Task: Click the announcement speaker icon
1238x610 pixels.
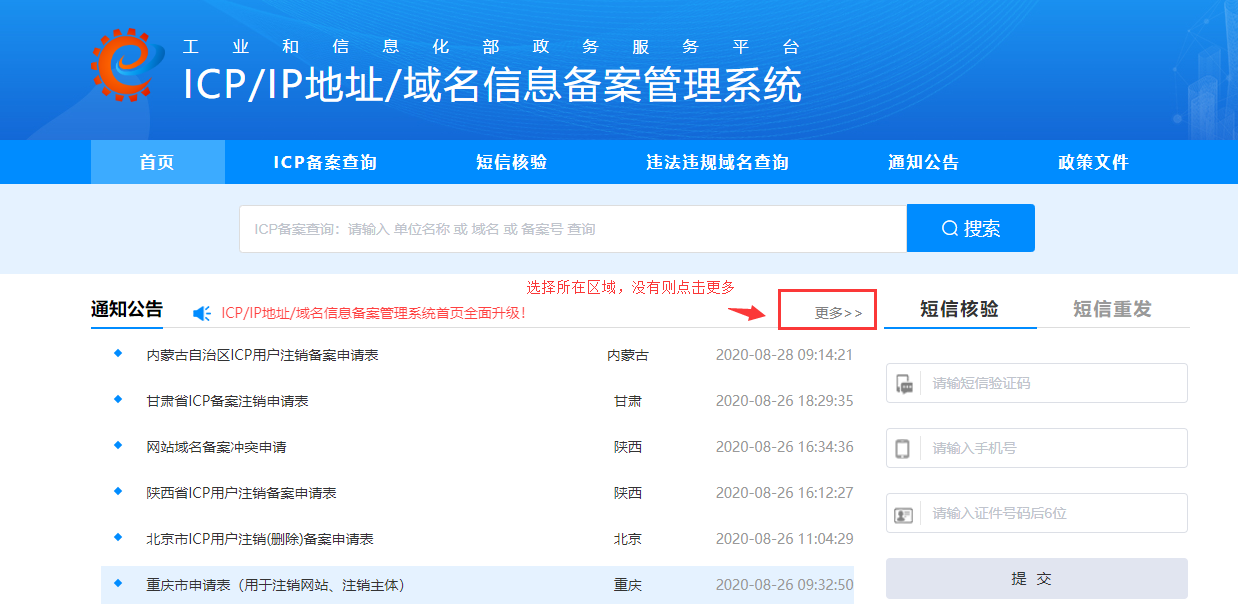Action: 198,313
